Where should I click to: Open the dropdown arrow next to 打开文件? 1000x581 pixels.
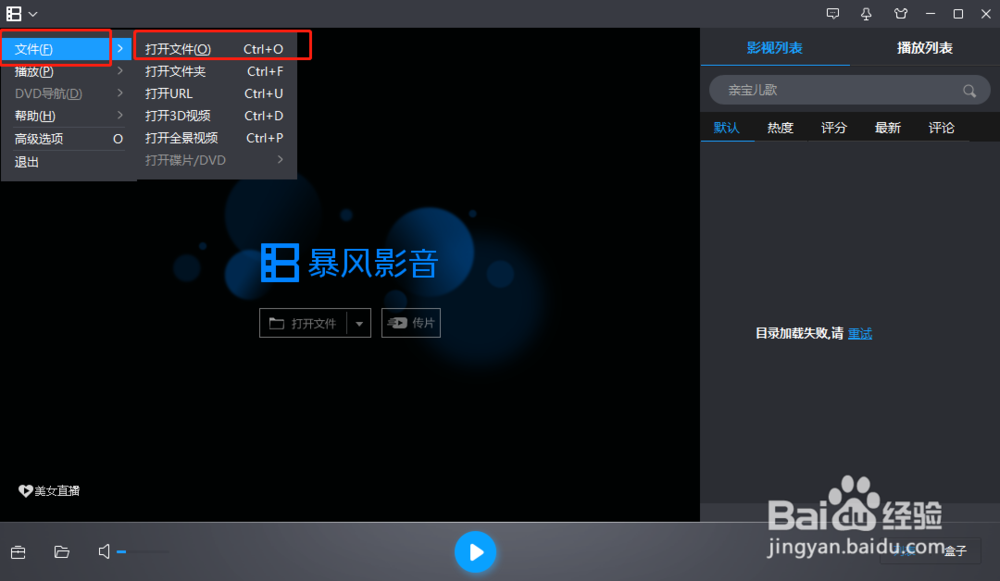tap(359, 323)
